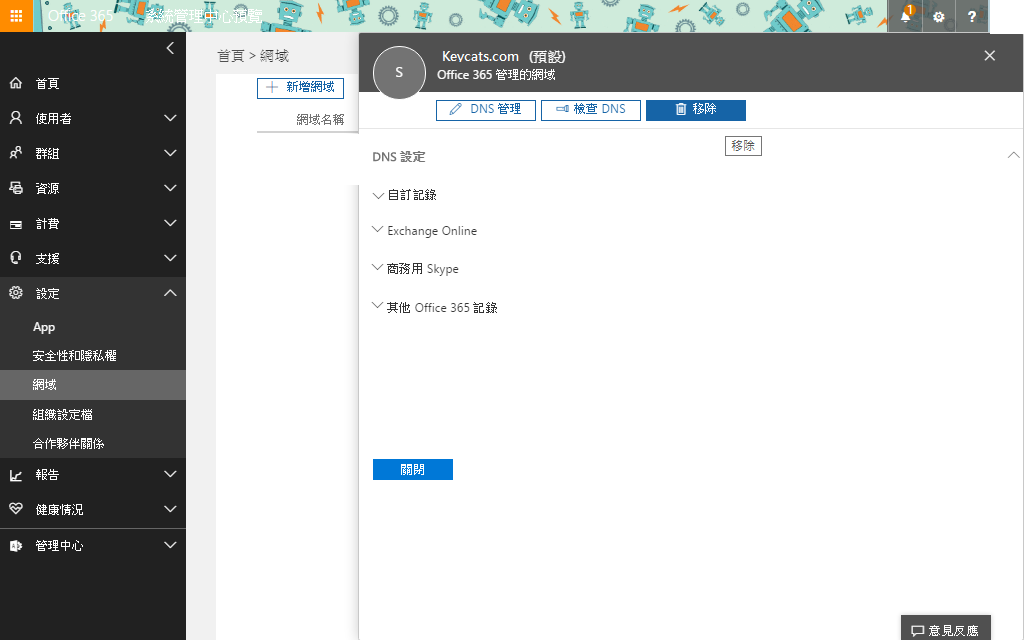
Task: Click the home icon beside 首頁
Action: point(16,83)
